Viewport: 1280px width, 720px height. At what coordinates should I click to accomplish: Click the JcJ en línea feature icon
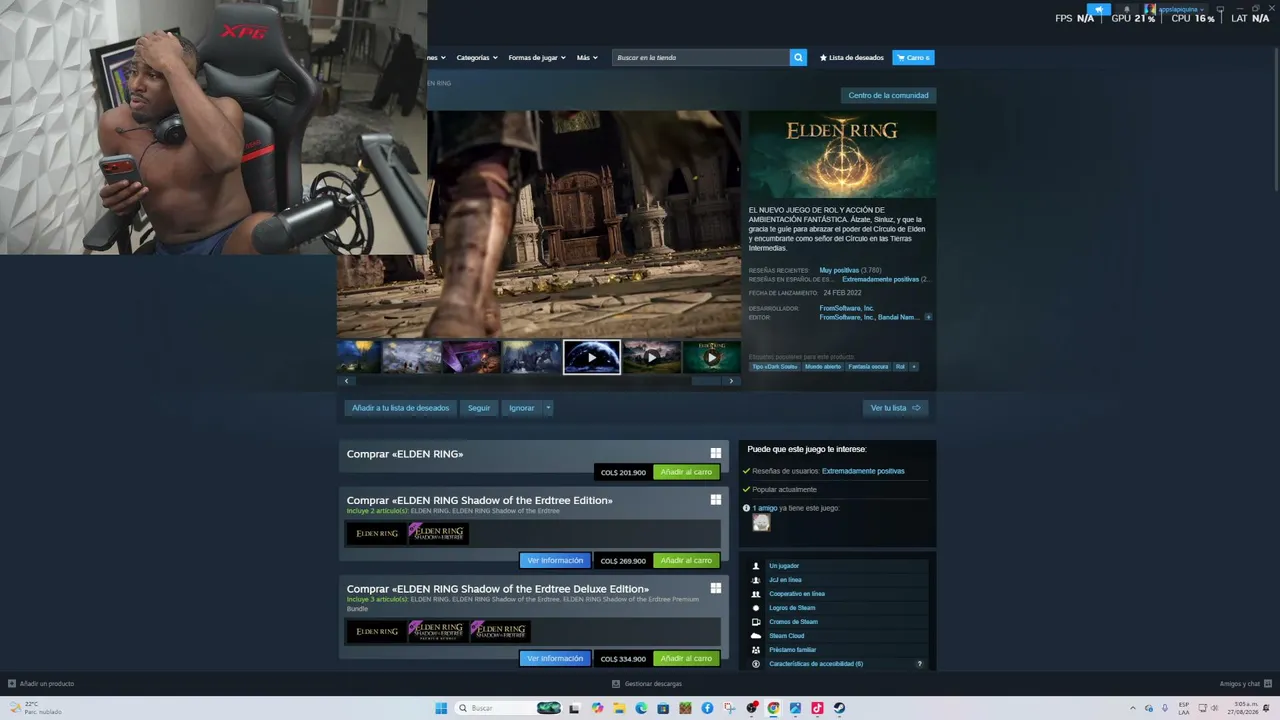(756, 580)
